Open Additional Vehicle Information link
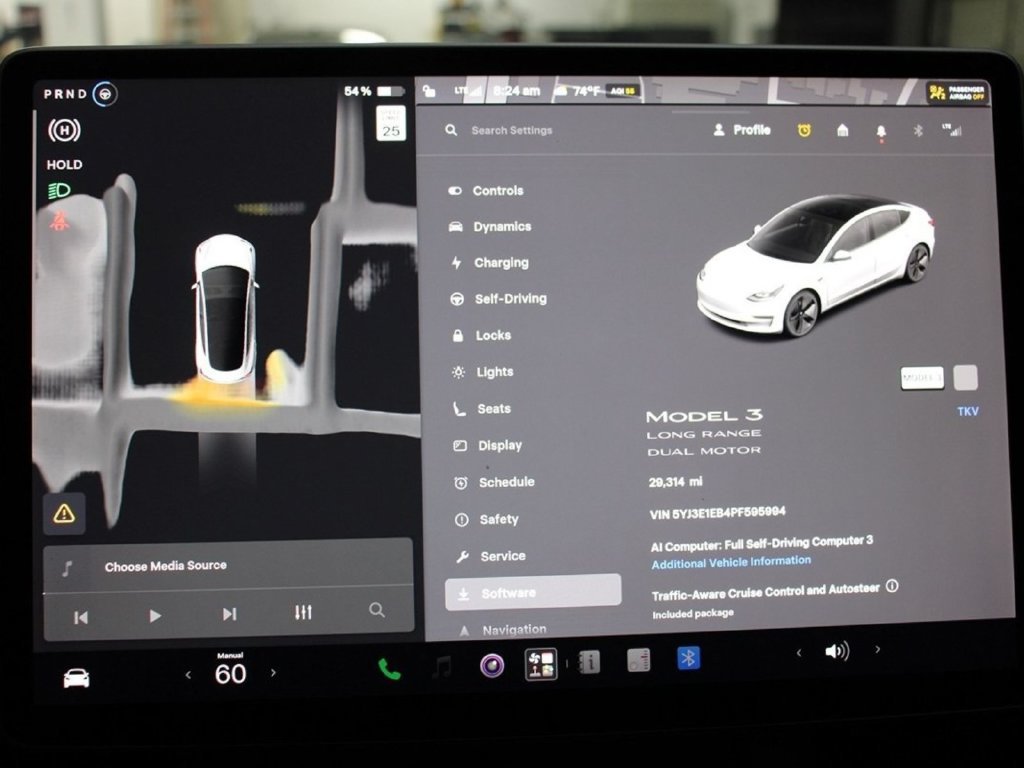This screenshot has height=768, width=1024. [731, 562]
